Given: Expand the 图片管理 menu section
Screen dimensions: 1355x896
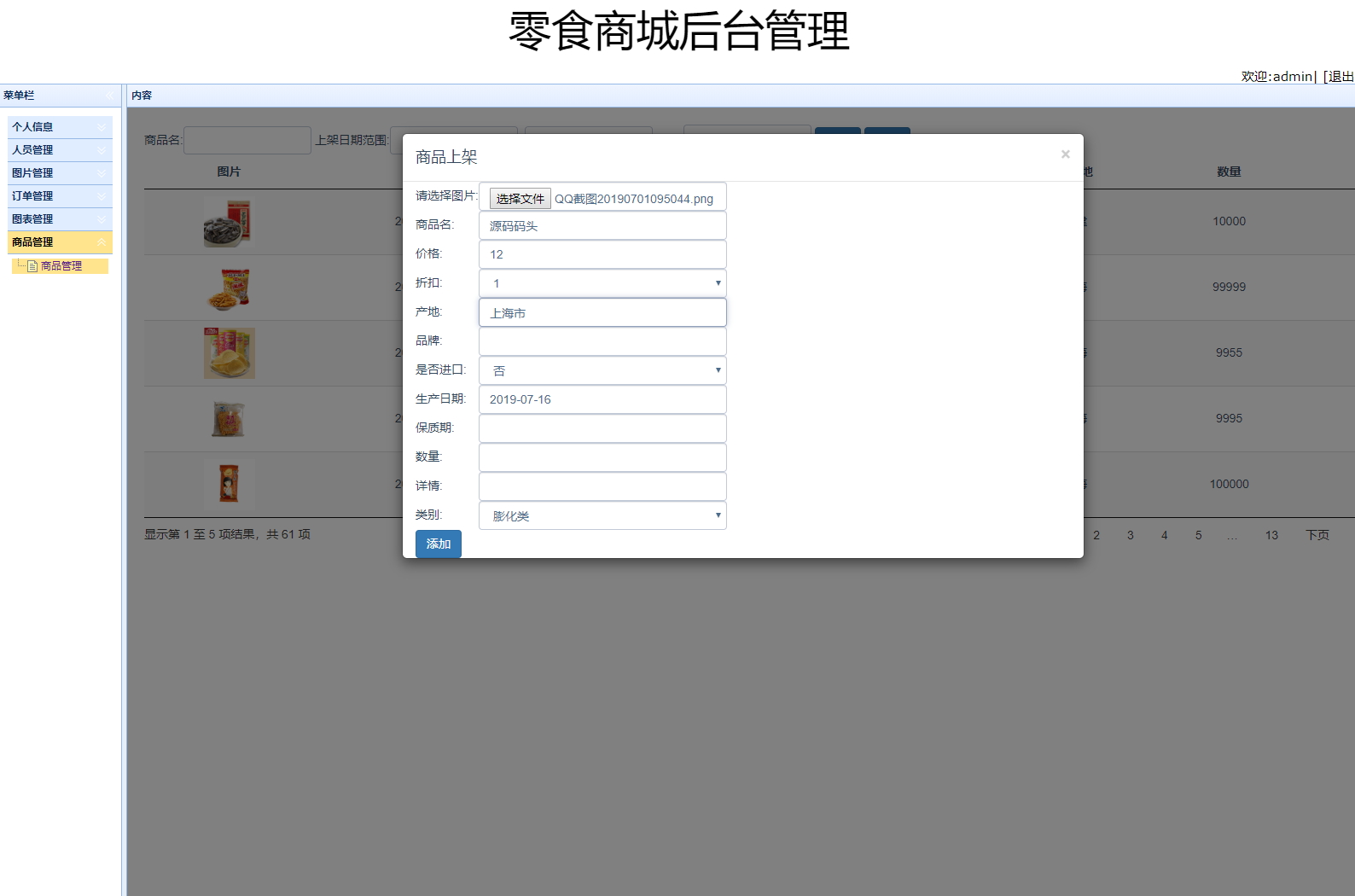Looking at the screenshot, I should click(60, 173).
